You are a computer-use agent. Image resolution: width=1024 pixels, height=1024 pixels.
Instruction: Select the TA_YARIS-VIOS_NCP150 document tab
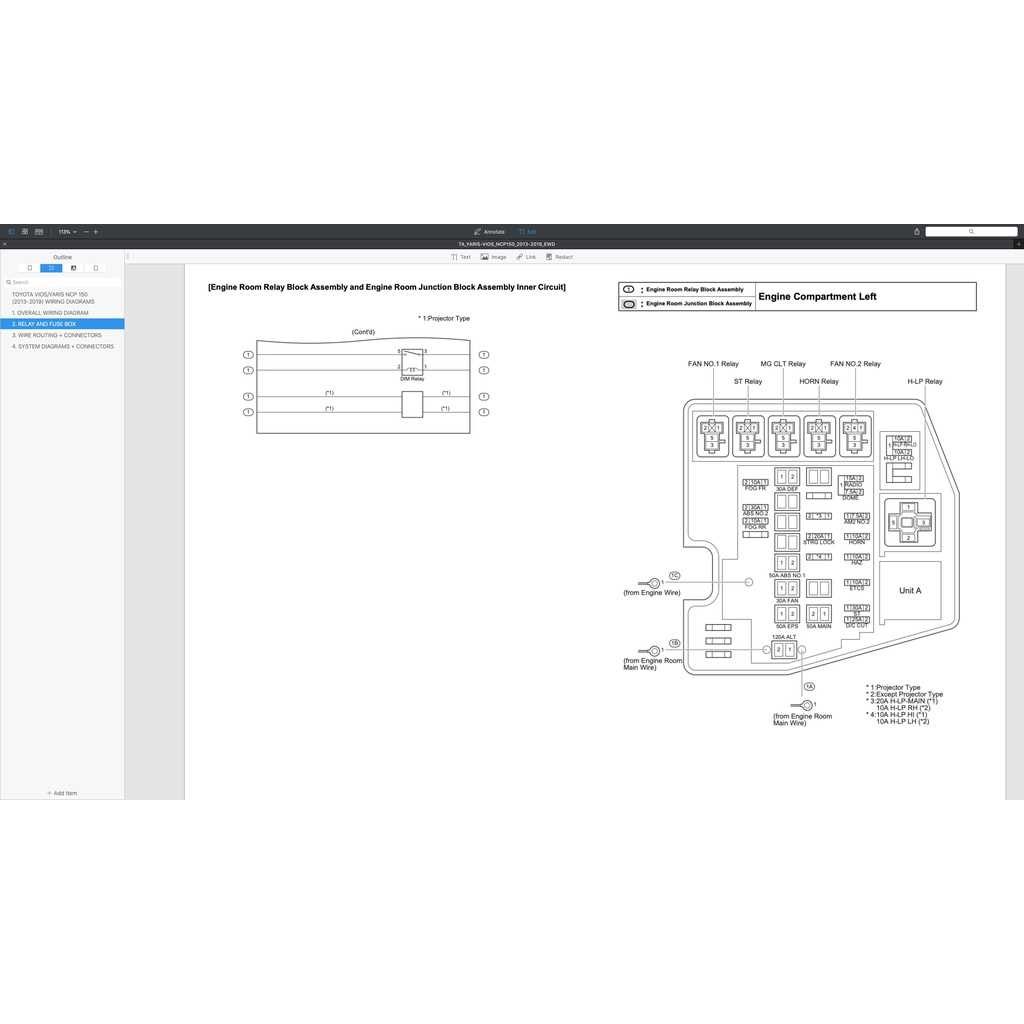(x=507, y=244)
